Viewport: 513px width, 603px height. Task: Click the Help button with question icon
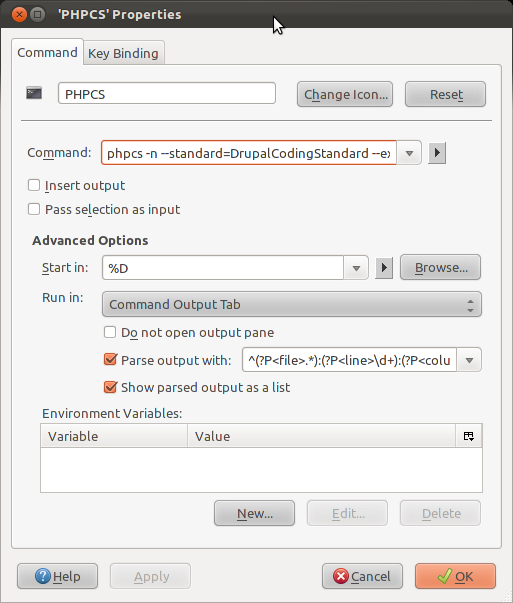point(57,576)
